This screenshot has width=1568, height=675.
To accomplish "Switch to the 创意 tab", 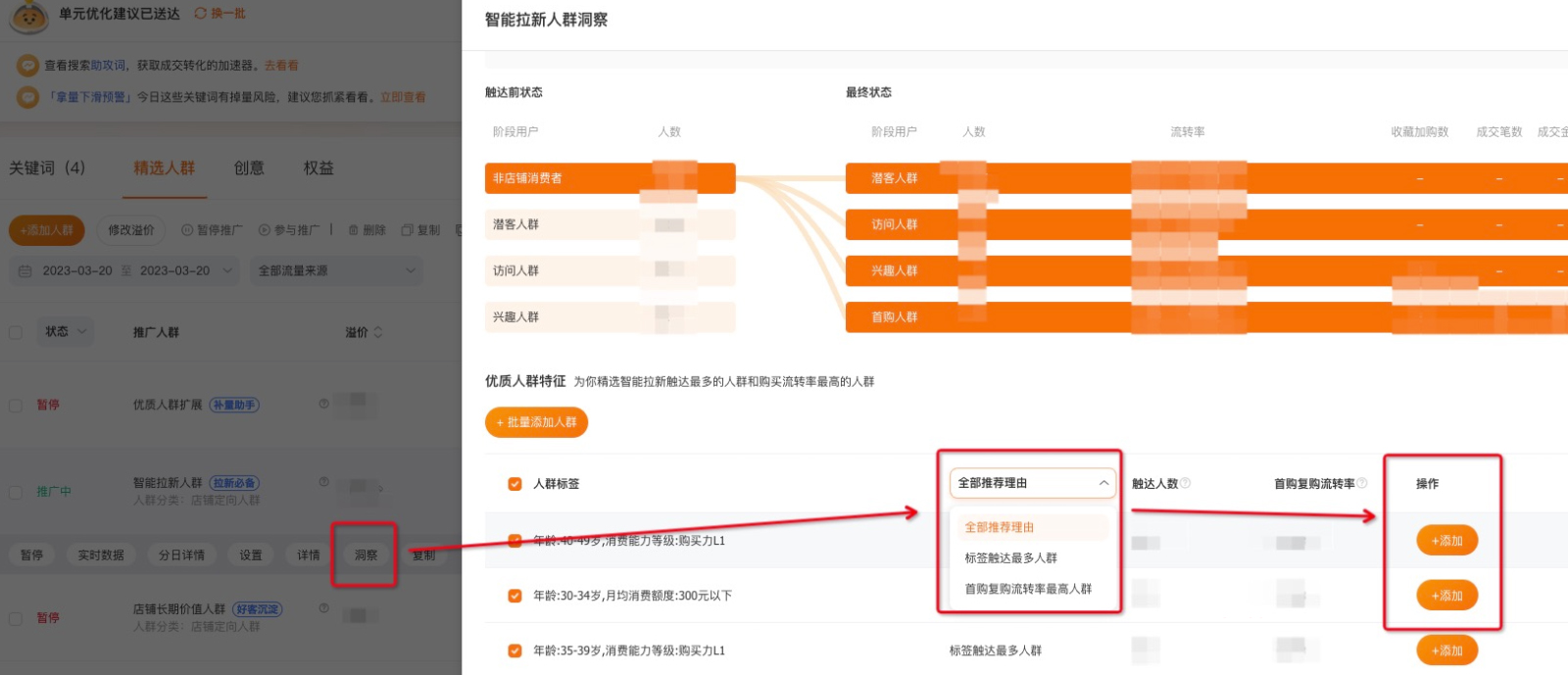I will click(249, 169).
